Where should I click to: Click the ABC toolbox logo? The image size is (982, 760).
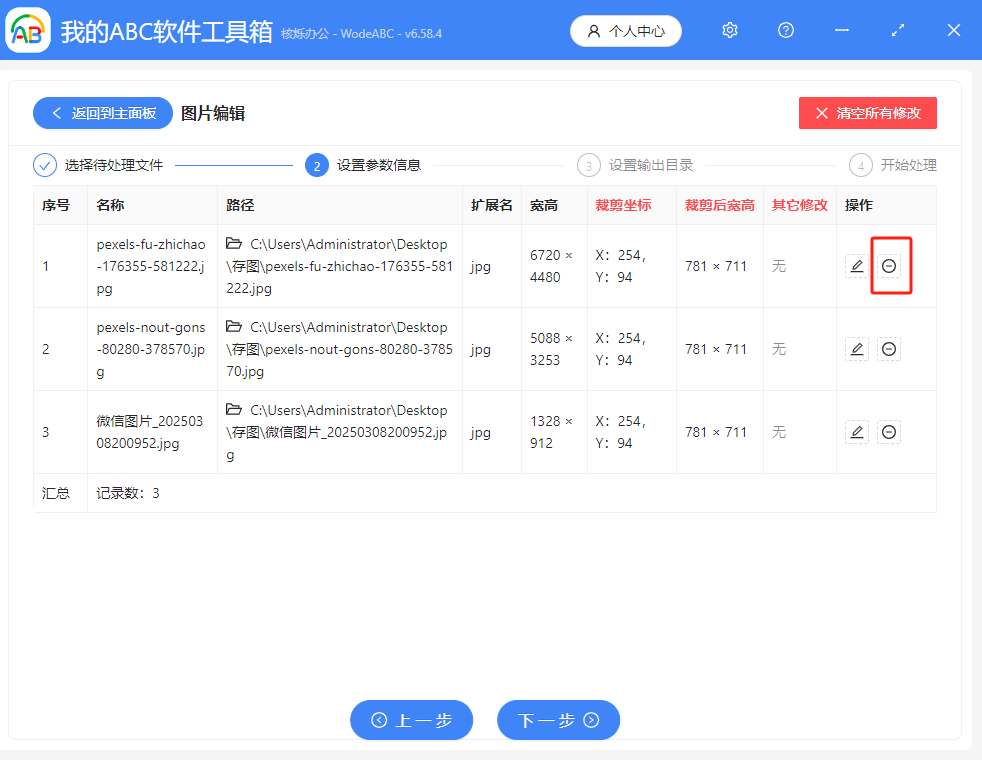(27, 30)
